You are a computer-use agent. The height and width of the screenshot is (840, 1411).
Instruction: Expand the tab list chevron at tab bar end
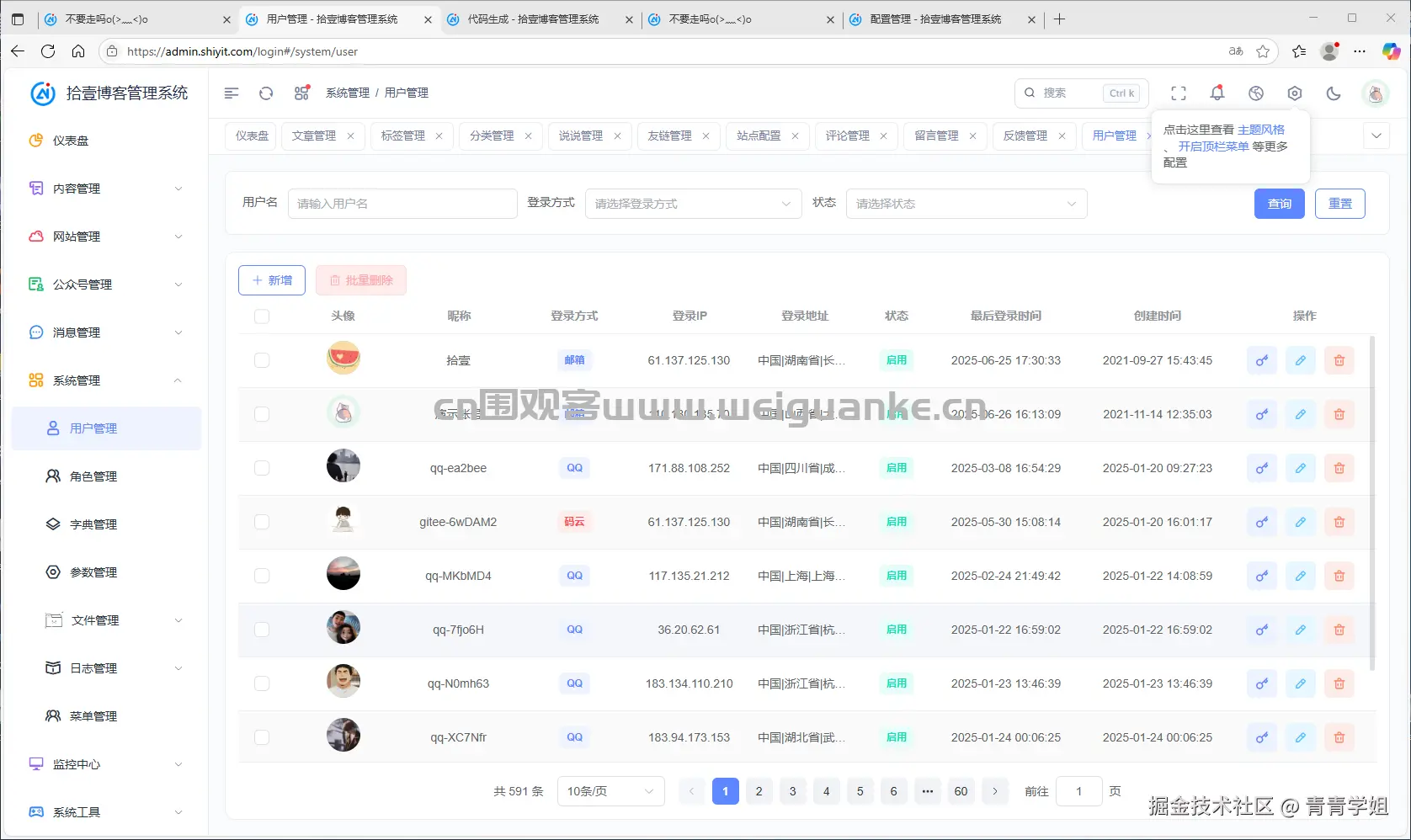[x=1376, y=136]
